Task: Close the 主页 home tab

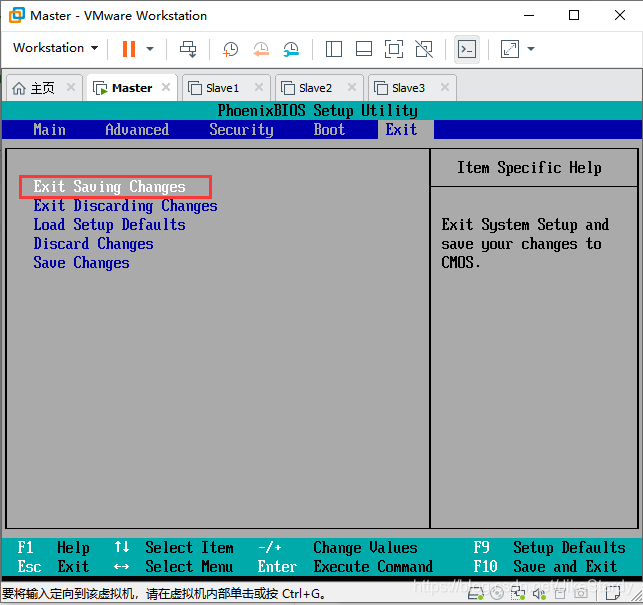Action: coord(71,87)
